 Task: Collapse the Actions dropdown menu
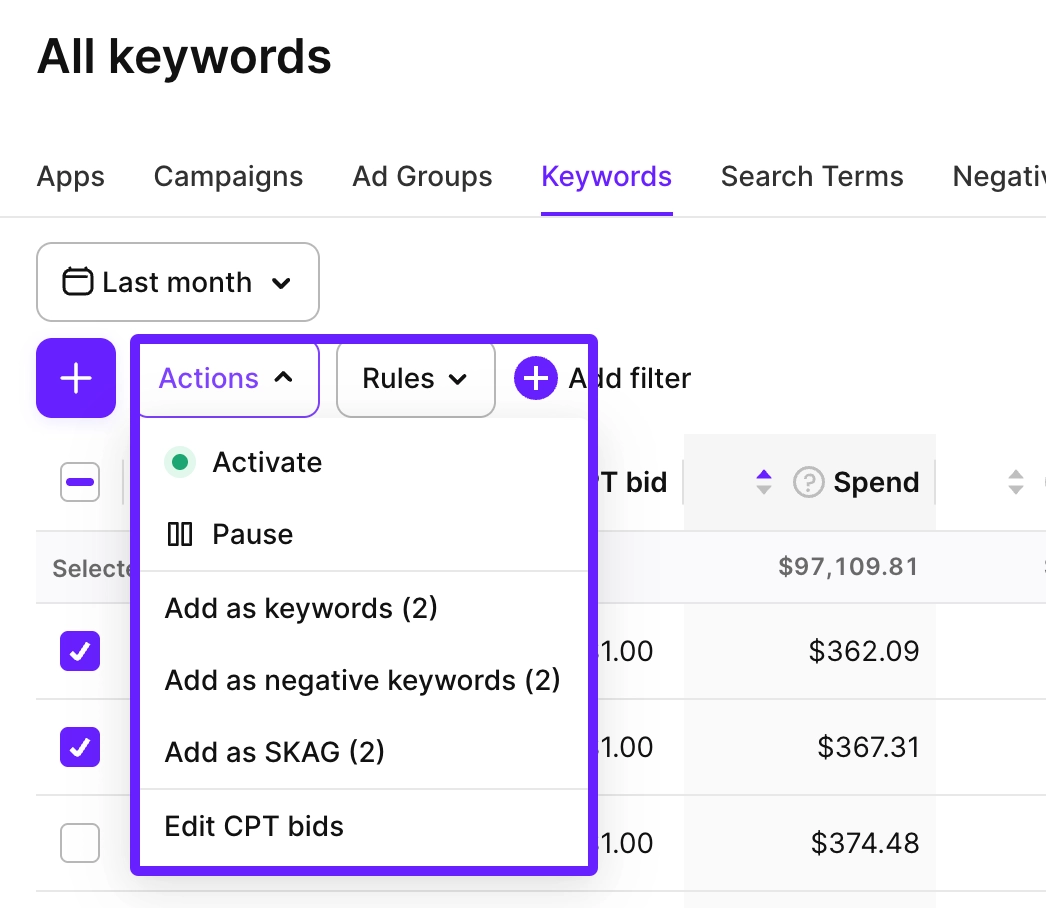click(x=226, y=378)
